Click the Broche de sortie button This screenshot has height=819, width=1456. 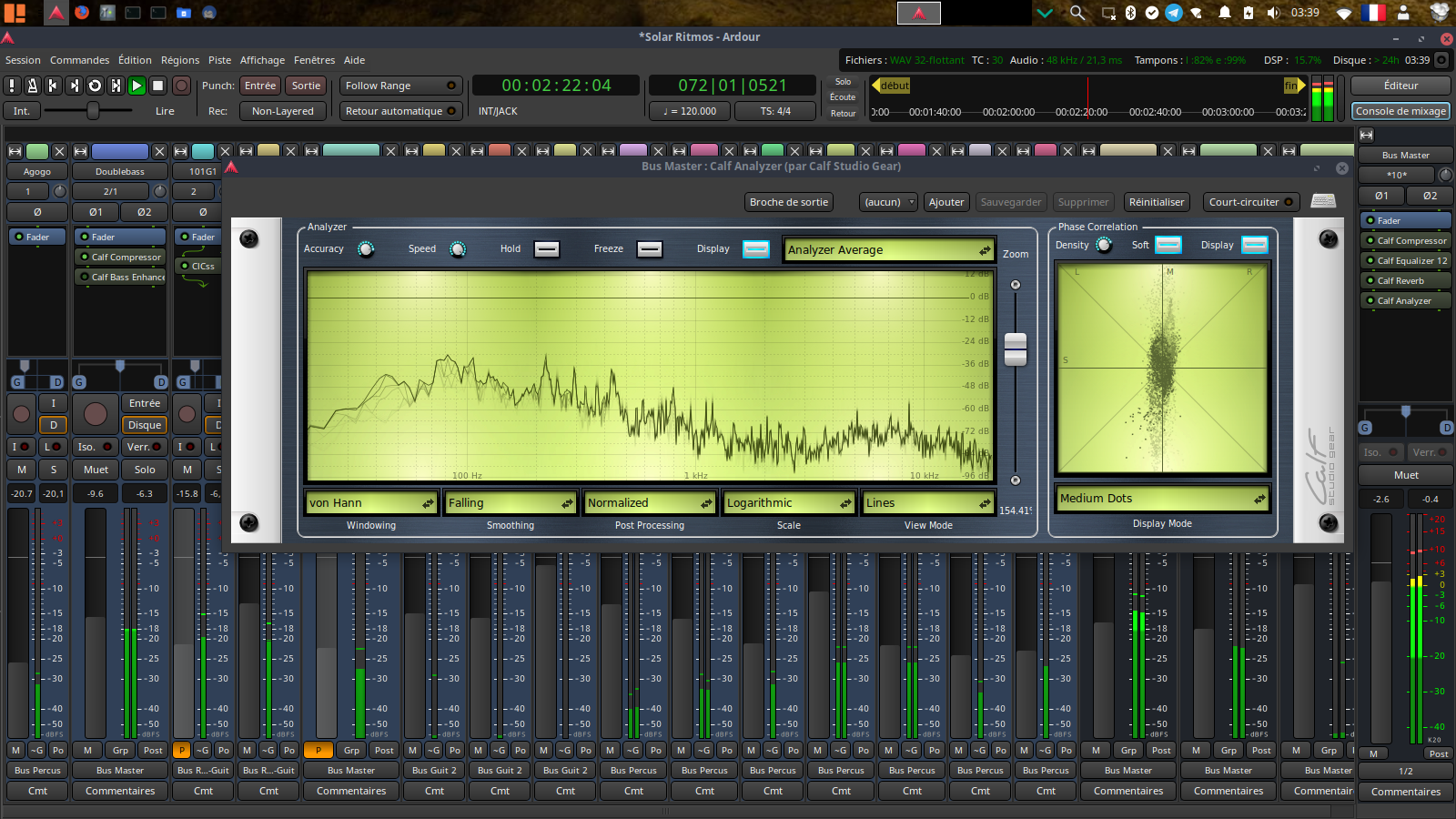point(788,202)
